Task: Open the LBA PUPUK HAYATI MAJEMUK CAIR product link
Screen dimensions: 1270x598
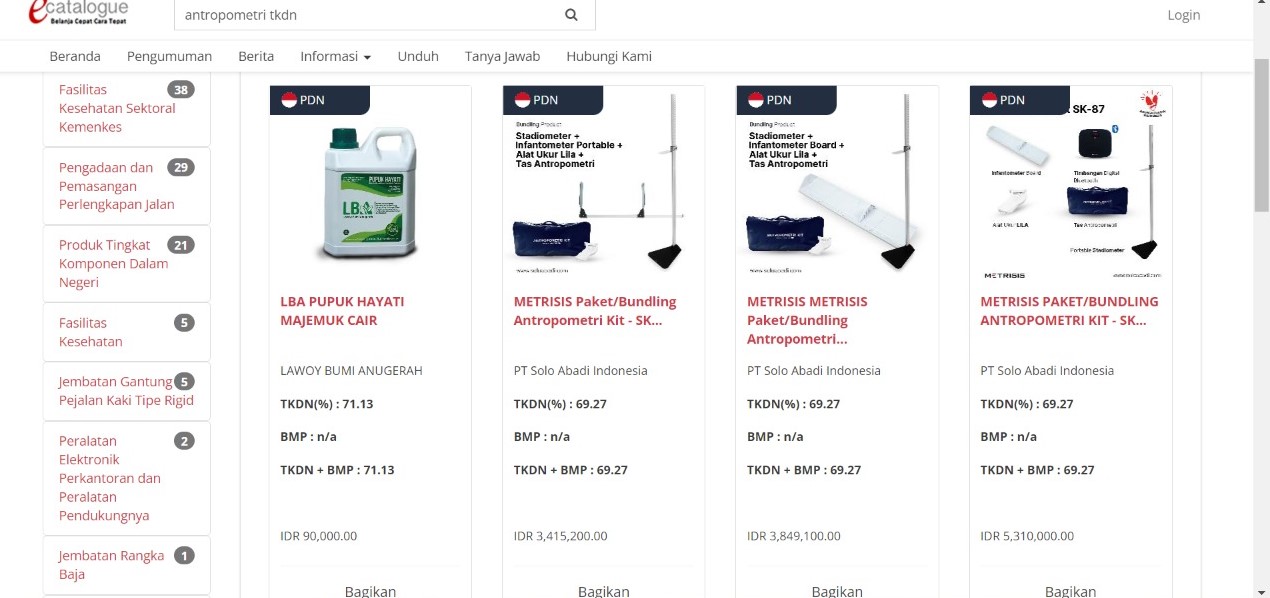Action: pos(343,311)
